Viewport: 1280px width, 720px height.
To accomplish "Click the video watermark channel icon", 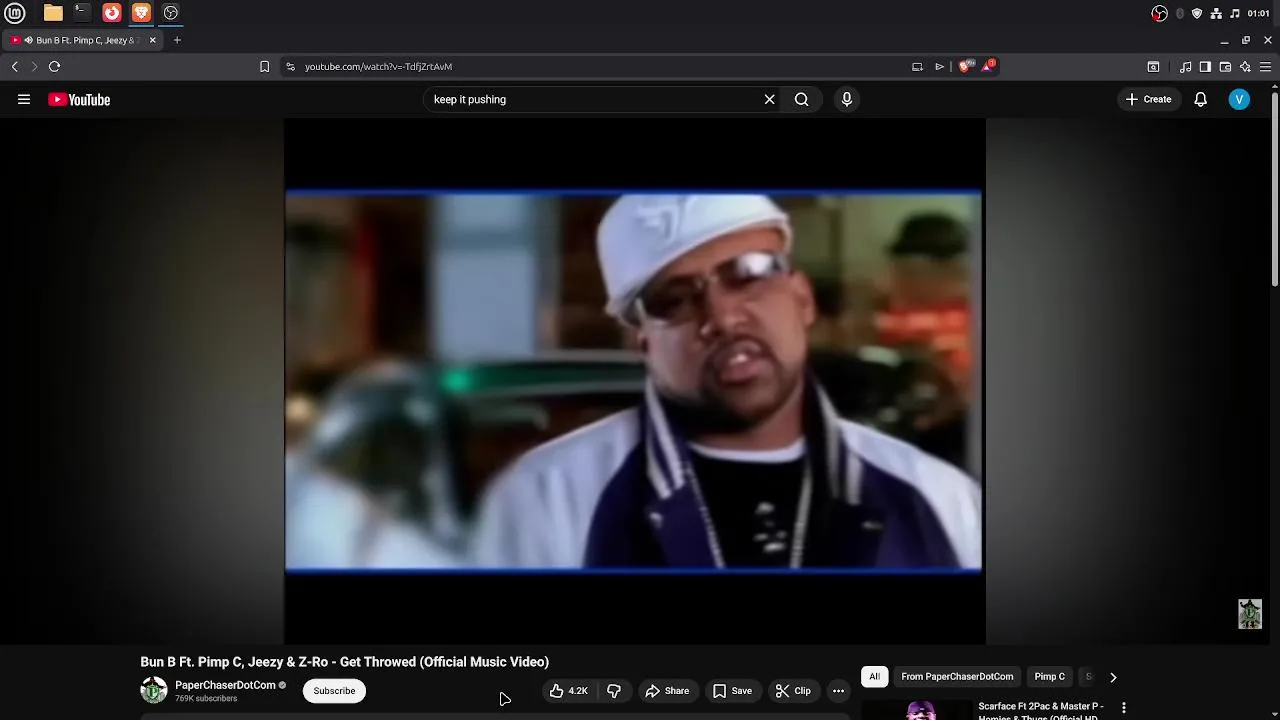I will tap(1250, 614).
